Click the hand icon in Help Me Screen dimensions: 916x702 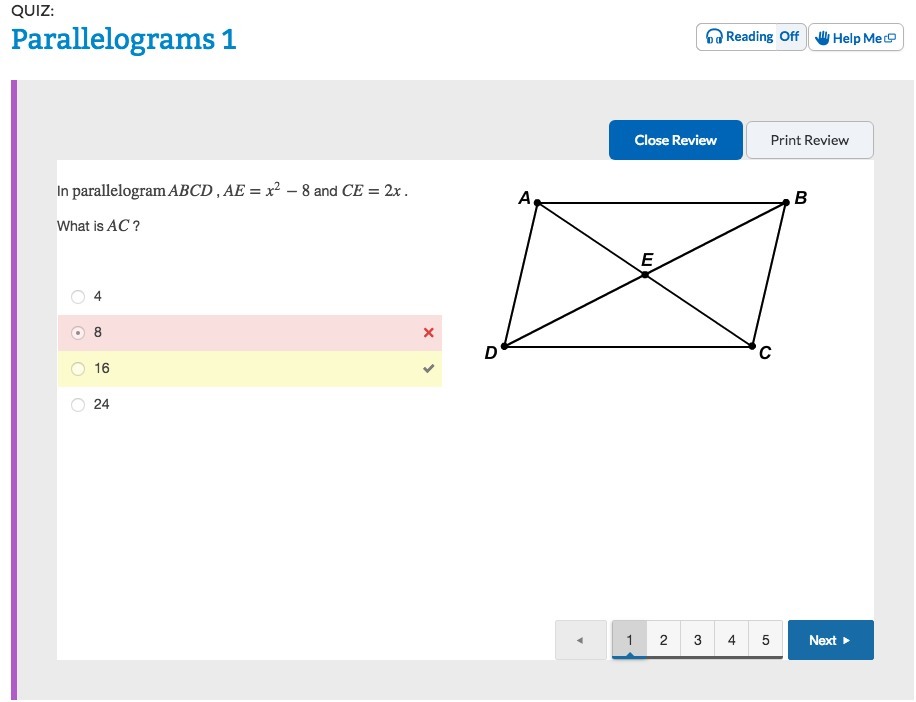(822, 38)
